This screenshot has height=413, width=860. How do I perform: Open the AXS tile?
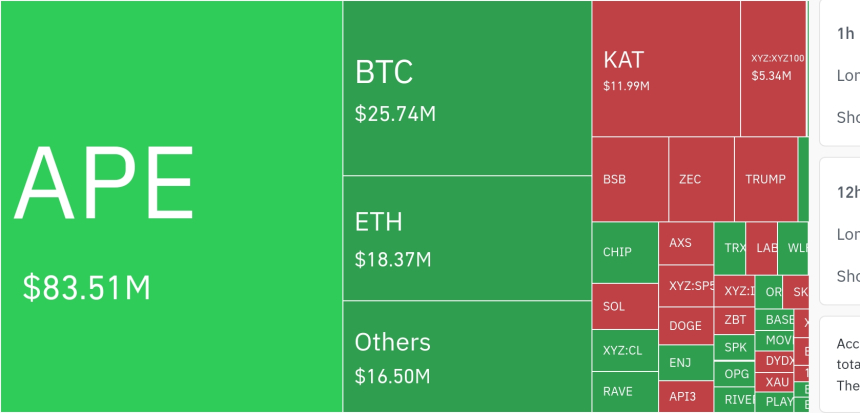[x=685, y=243]
